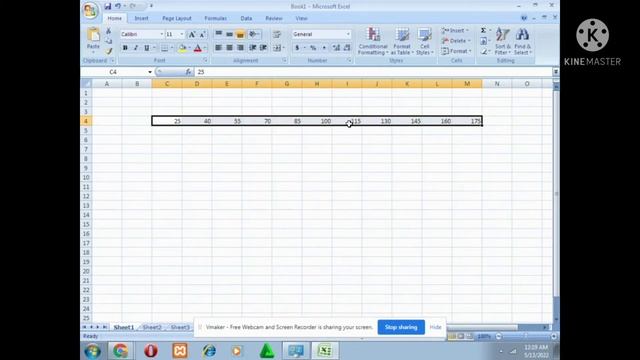
Task: Click Merge and Center icon
Action: (x=277, y=48)
